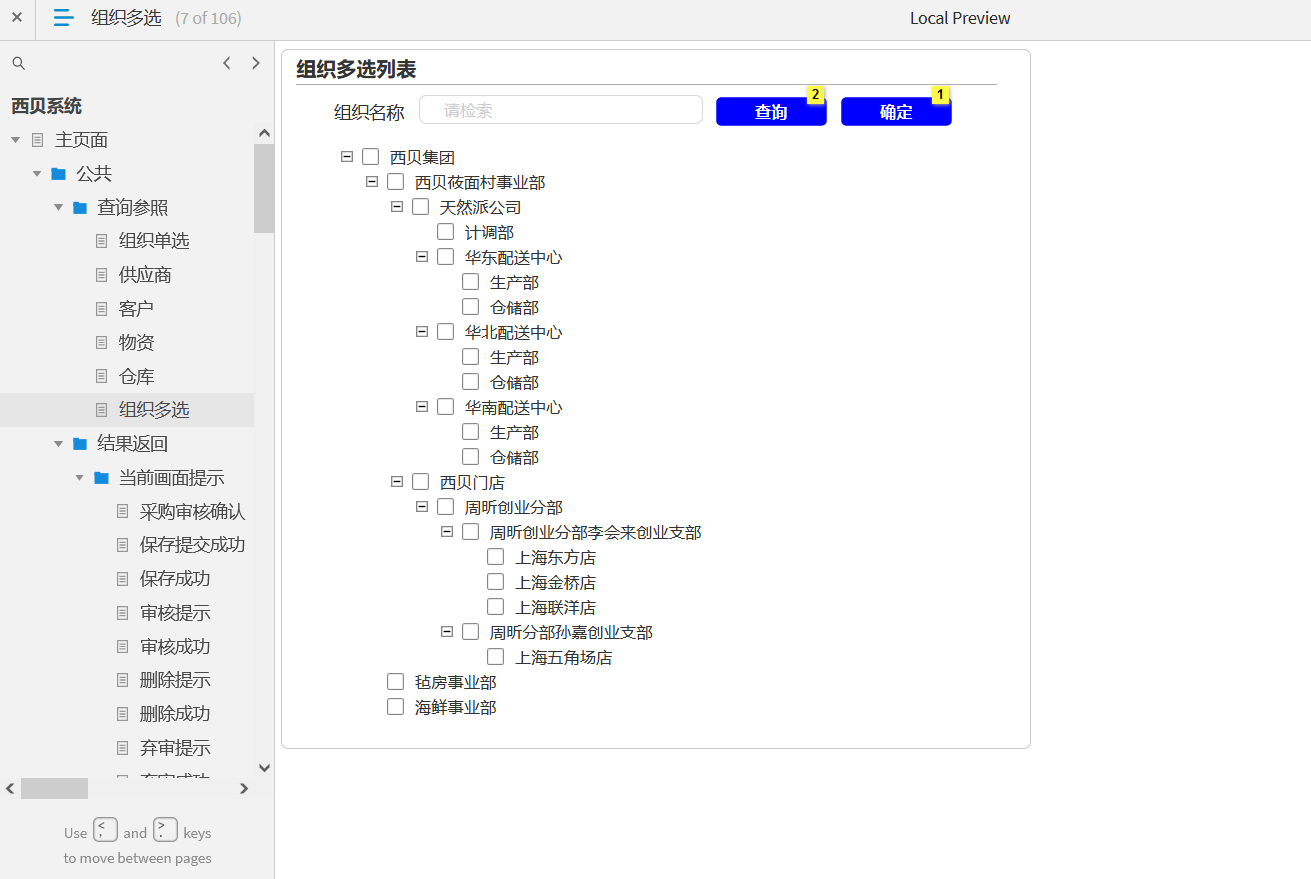Go to the next page arrow

tap(256, 63)
